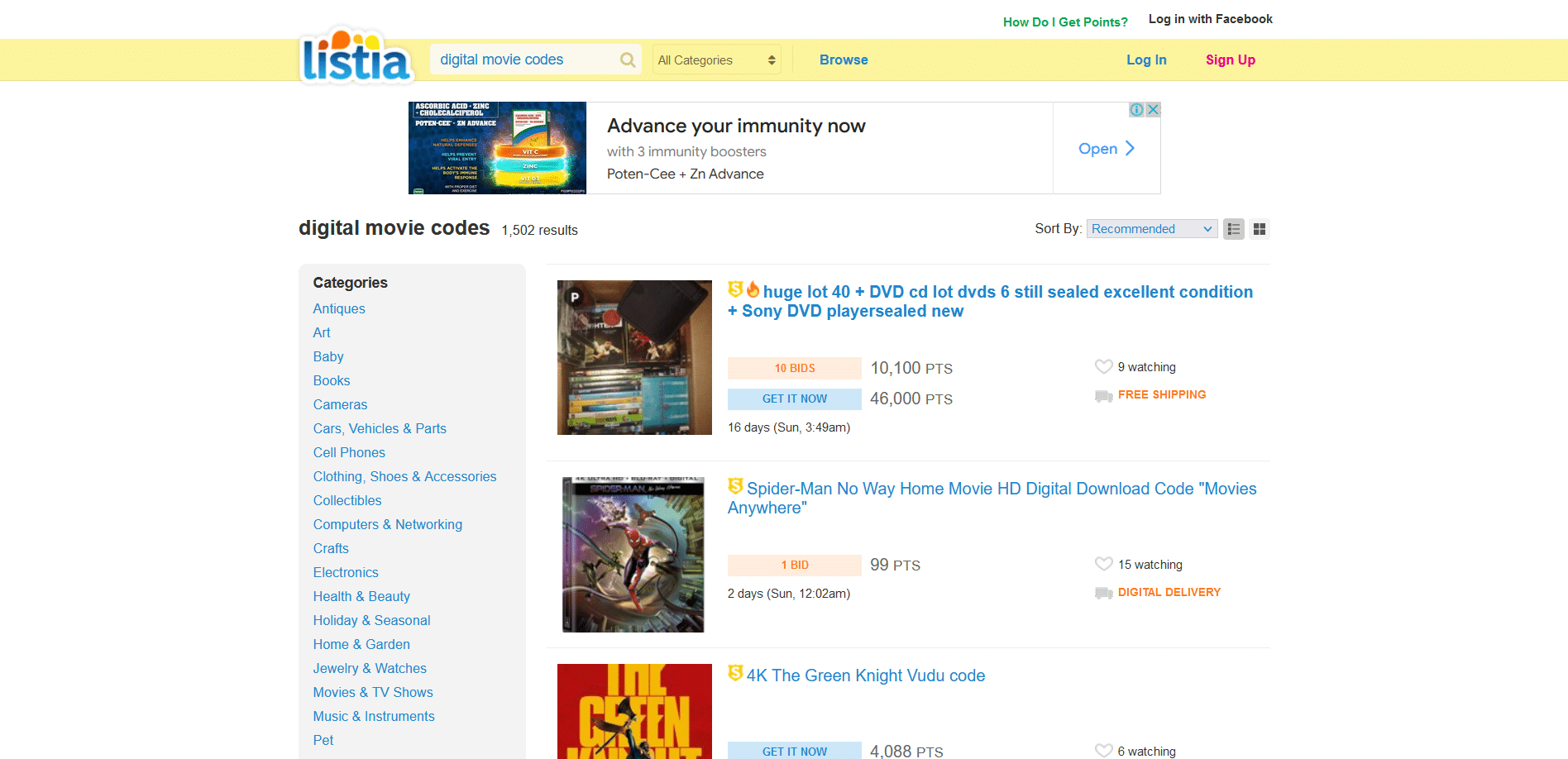The image size is (1568, 759).
Task: Open the Spider-Man cover thumbnail
Action: (633, 554)
